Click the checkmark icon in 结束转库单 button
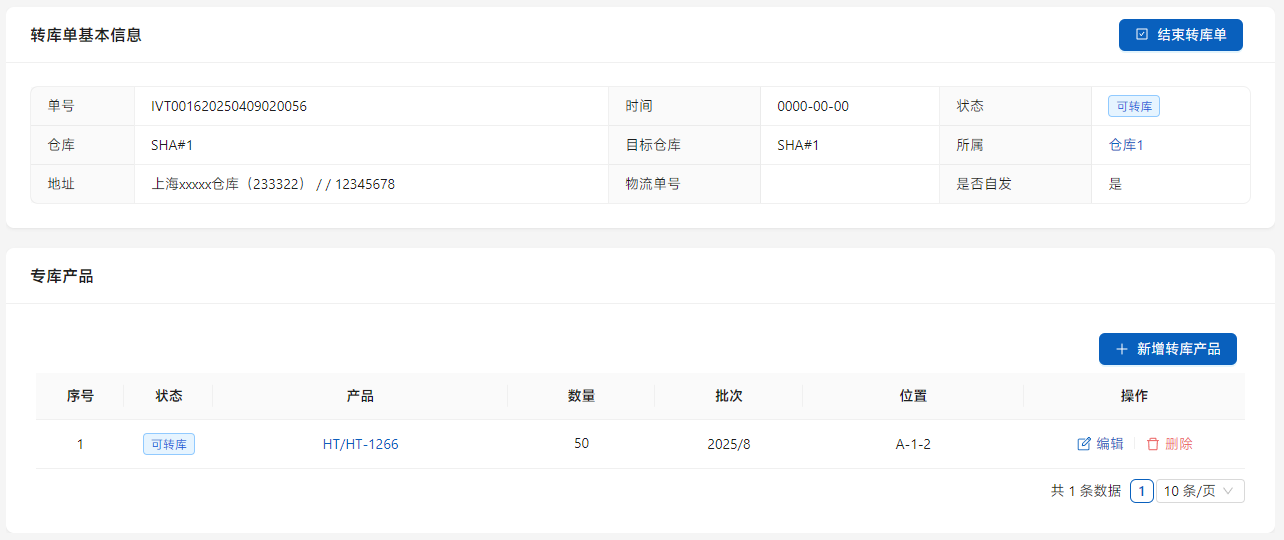This screenshot has height=540, width=1284. [1142, 34]
